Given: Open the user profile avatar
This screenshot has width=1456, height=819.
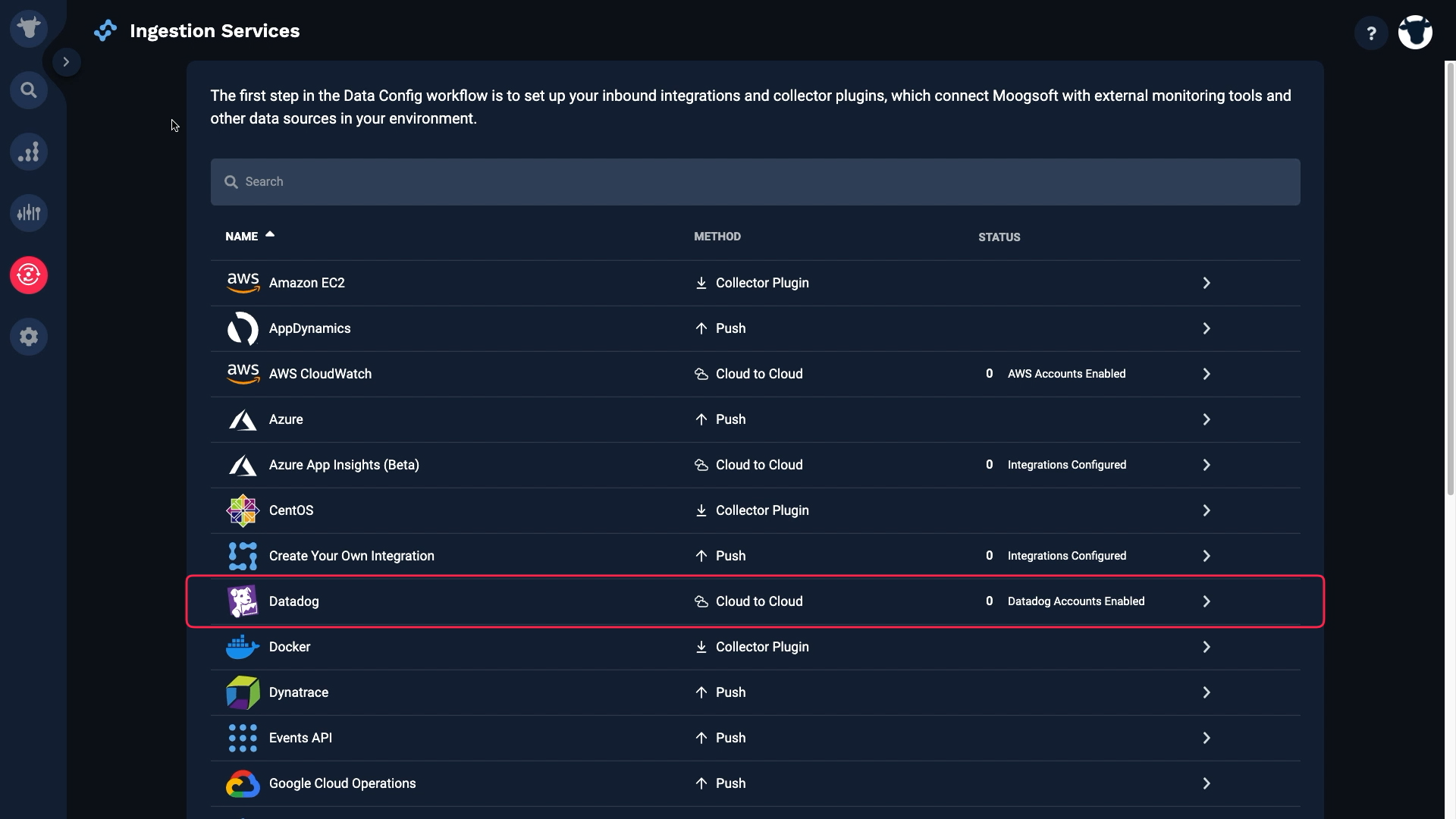Looking at the screenshot, I should point(1415,33).
